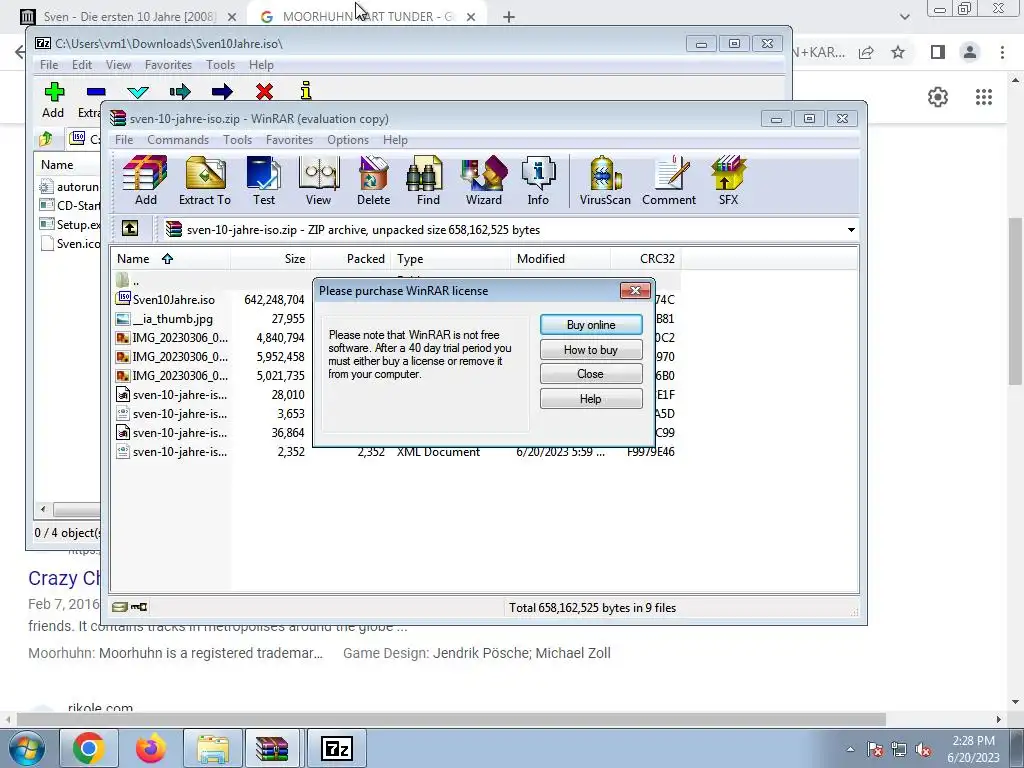Bookmark page with star icon
Screen dimensions: 1024x768
[x=899, y=52]
